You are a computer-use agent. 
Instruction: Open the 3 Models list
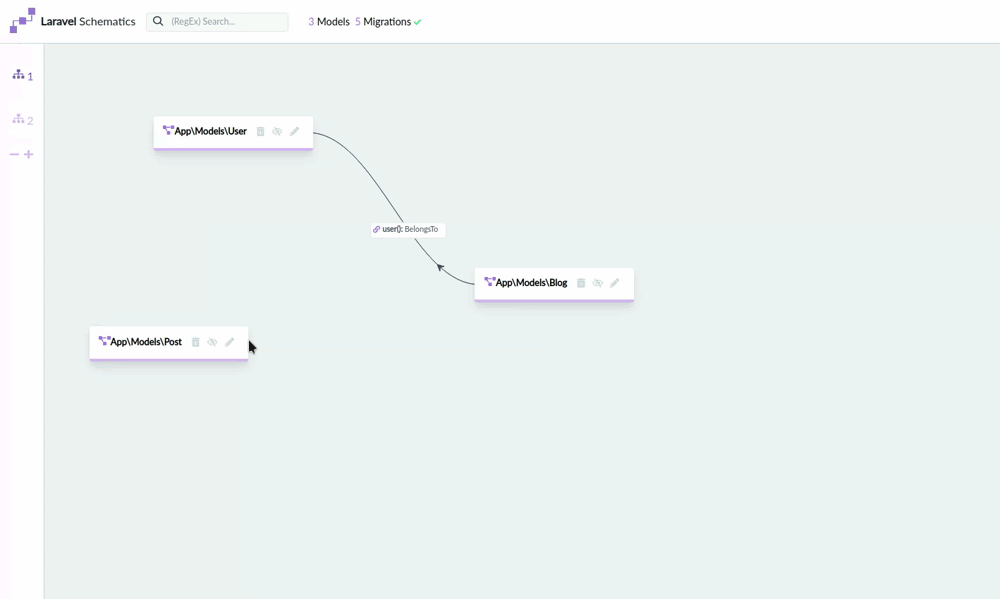(329, 22)
